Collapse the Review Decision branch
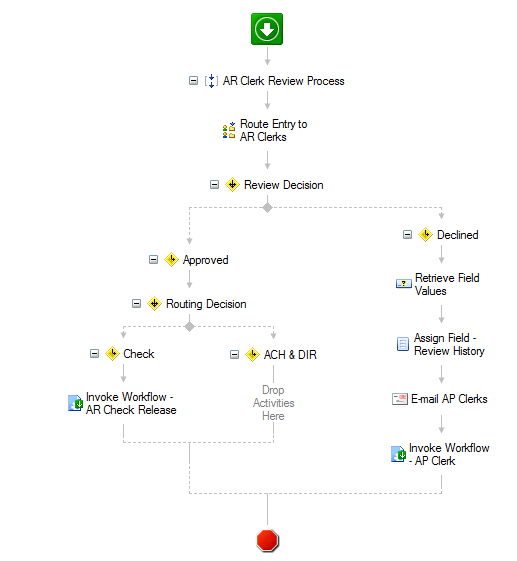 coord(214,185)
